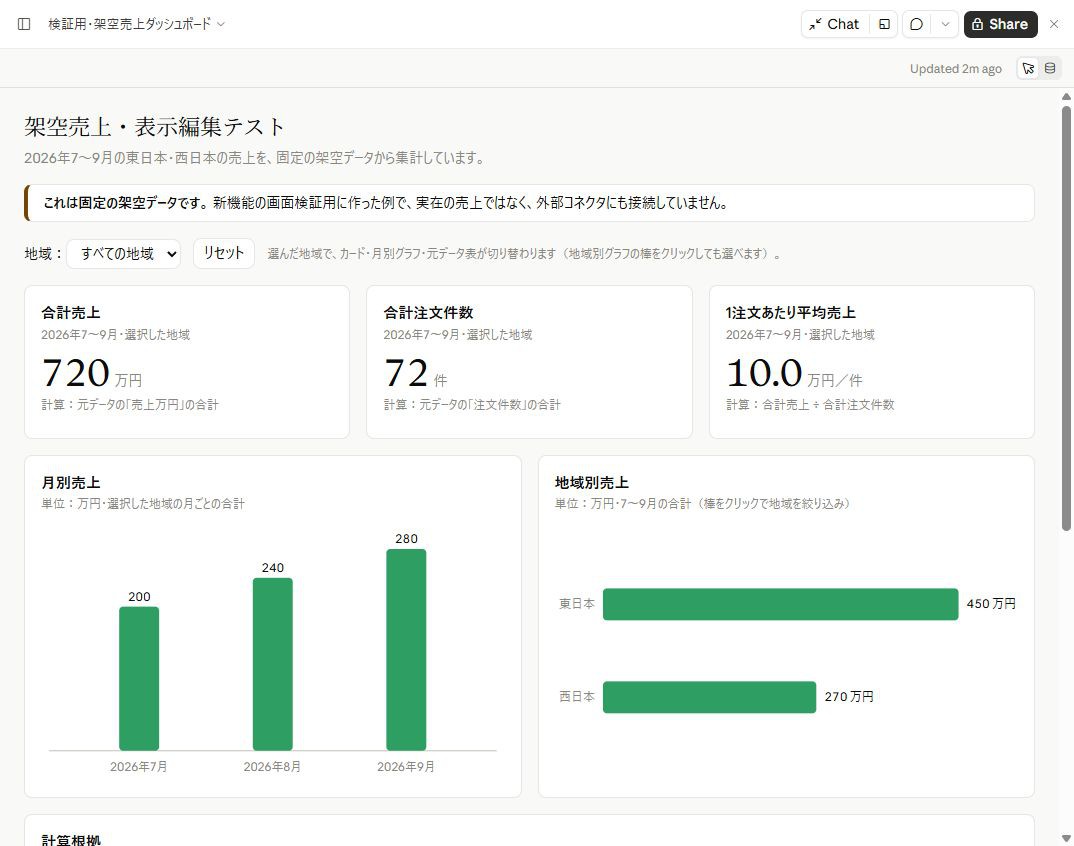Click the Updated 2m ago text
The height and width of the screenshot is (846, 1074).
(x=956, y=69)
